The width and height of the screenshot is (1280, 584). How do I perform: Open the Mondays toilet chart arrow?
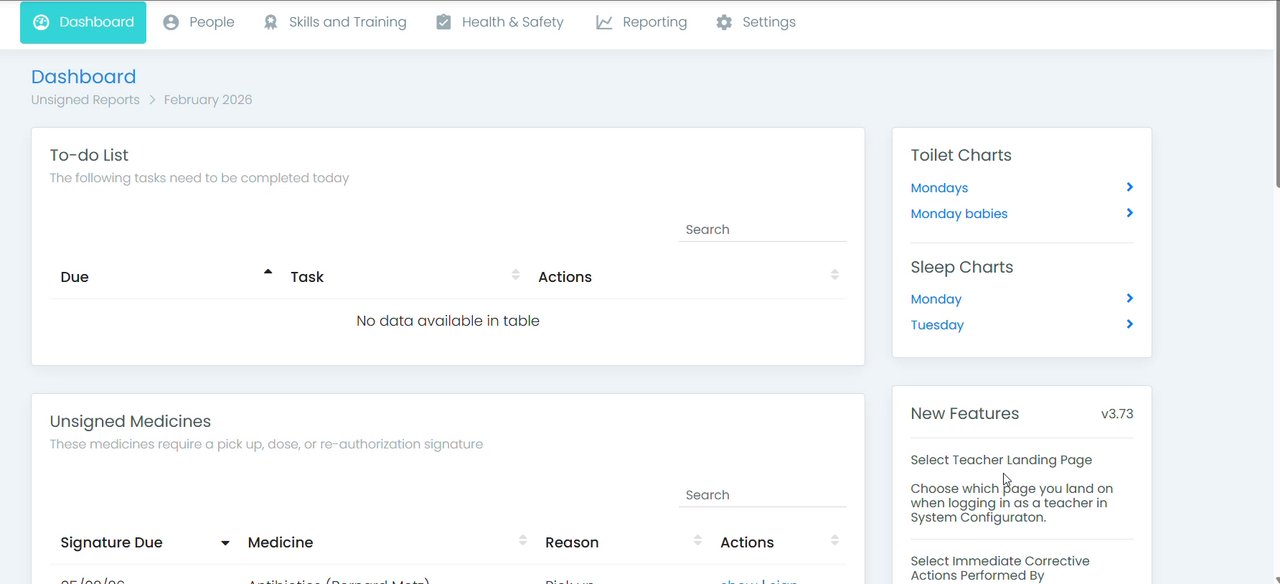pos(1129,187)
